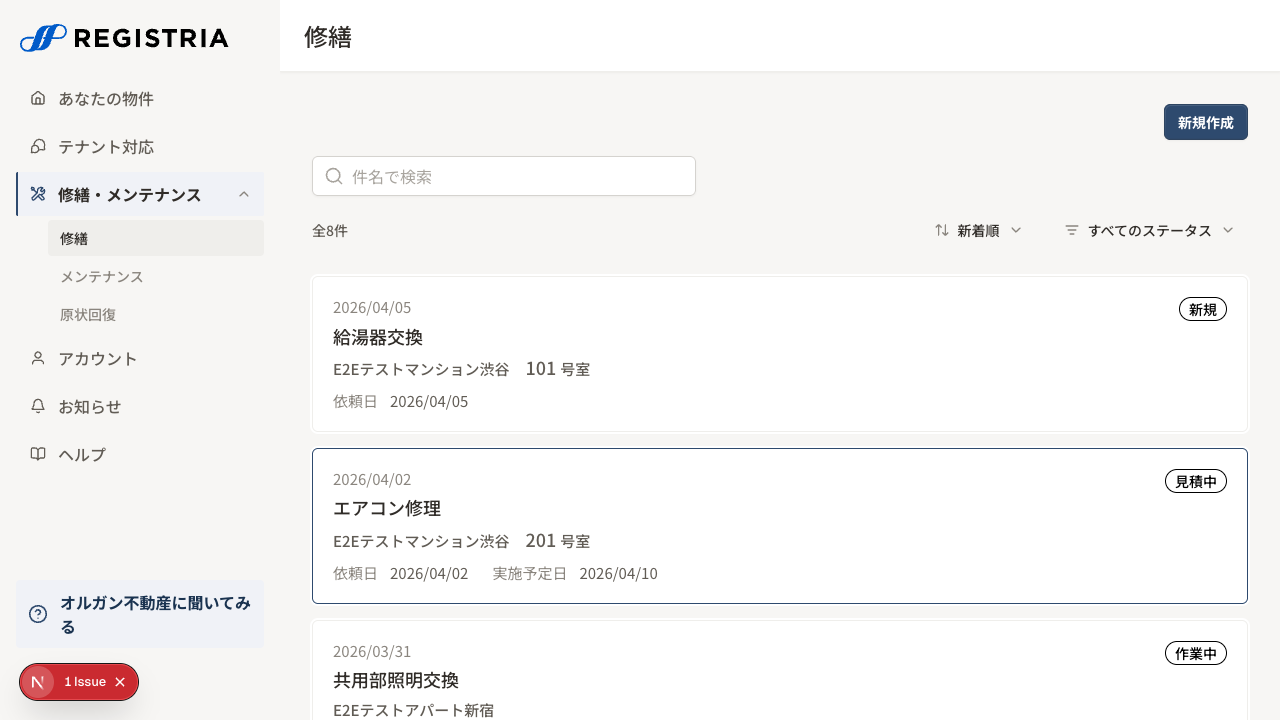Collapse the 修繕・メンテナンス section chevron
1280x720 pixels.
(244, 194)
